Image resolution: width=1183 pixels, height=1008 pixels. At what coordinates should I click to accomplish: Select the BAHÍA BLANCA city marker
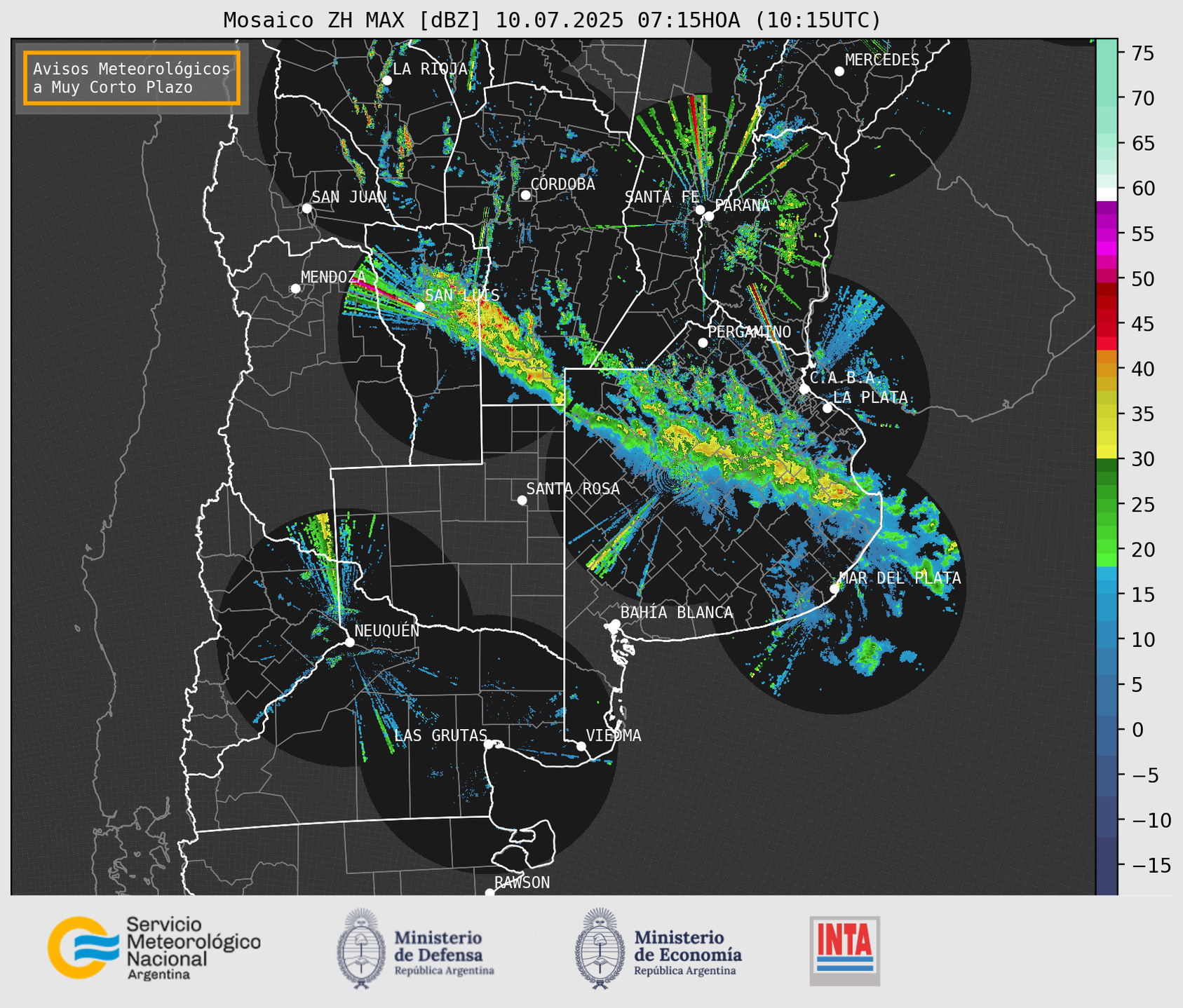[615, 624]
